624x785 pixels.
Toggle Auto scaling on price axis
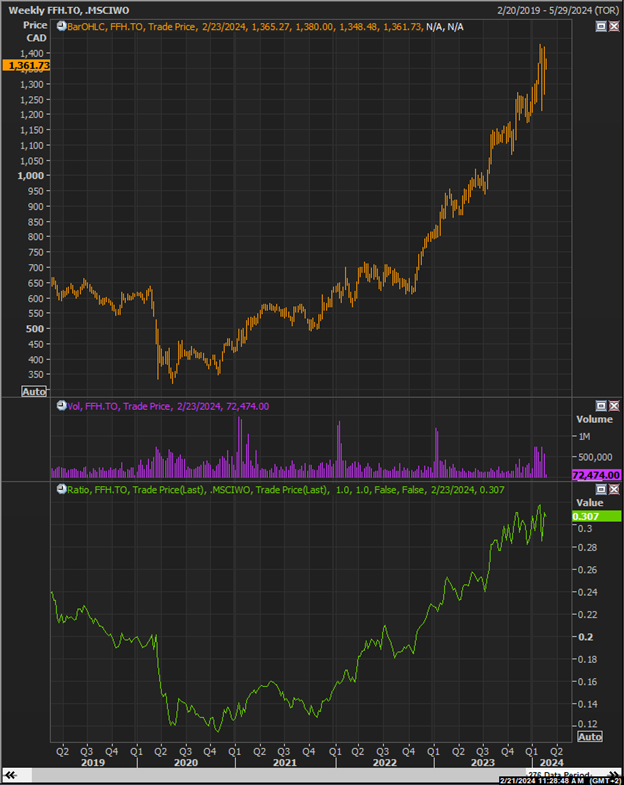point(34,391)
